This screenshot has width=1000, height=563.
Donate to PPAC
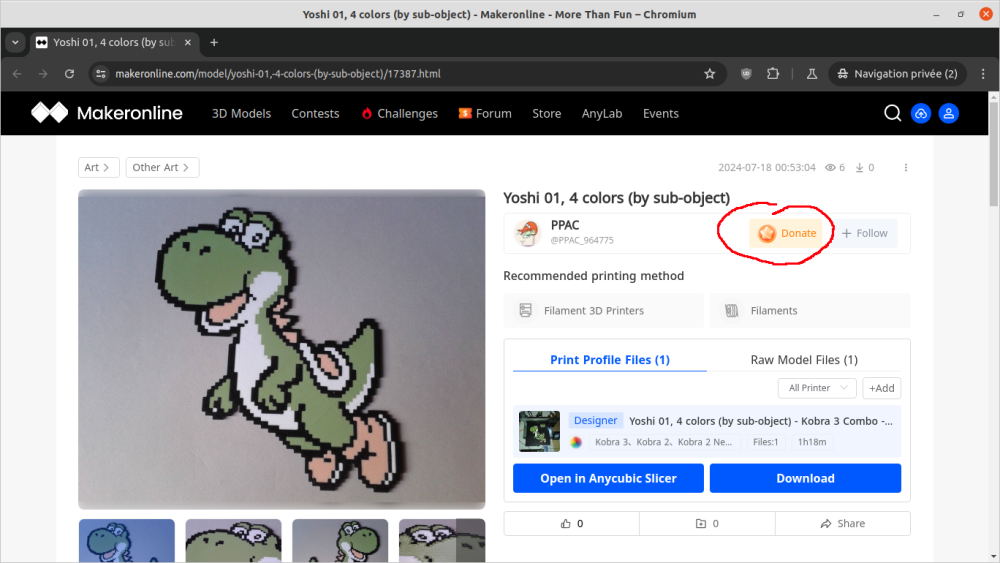[786, 233]
